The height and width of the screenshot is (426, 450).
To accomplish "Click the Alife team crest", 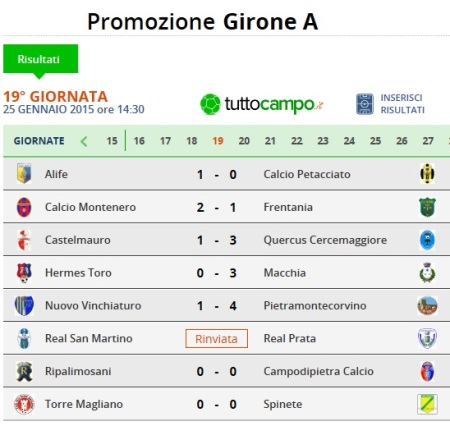I will point(24,174).
